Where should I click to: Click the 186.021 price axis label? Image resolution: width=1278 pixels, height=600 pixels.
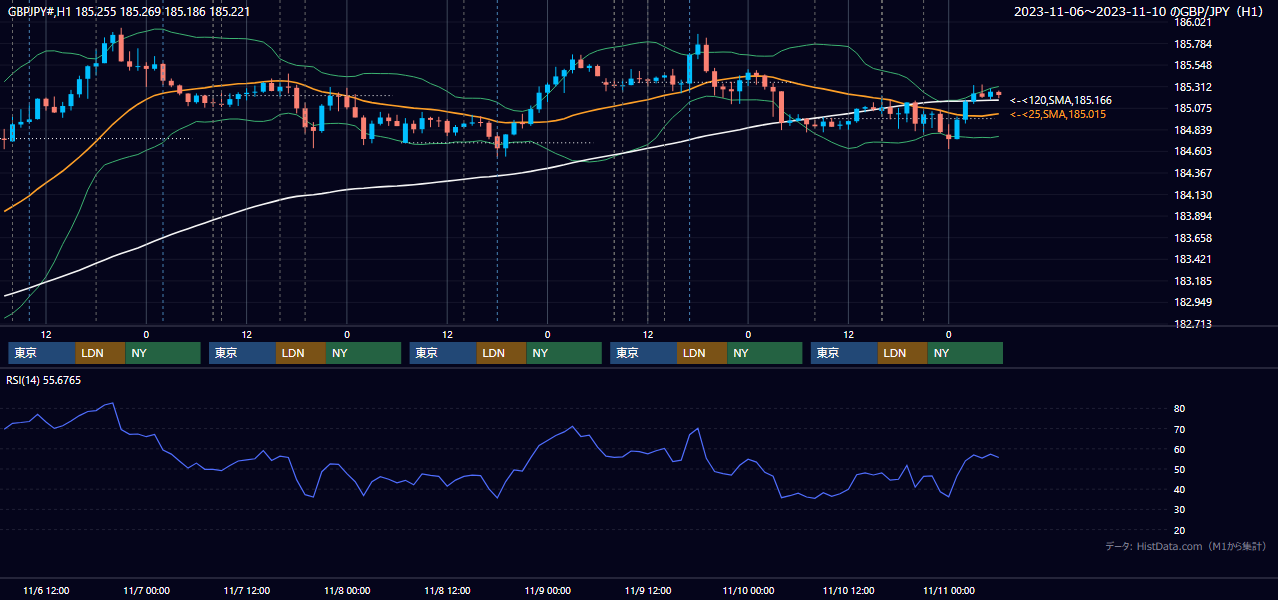coord(1192,22)
